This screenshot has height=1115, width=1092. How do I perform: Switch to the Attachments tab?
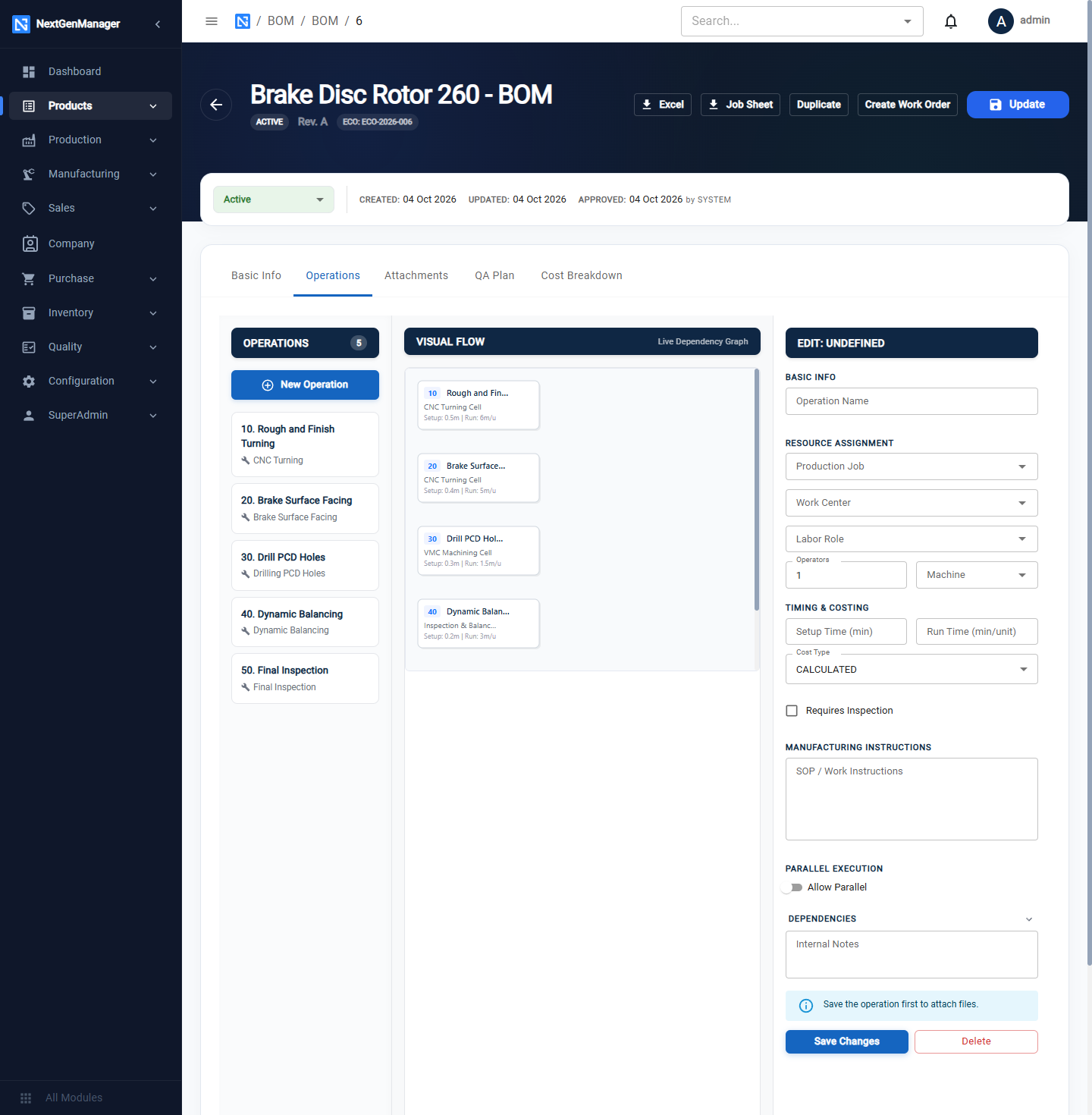click(416, 275)
